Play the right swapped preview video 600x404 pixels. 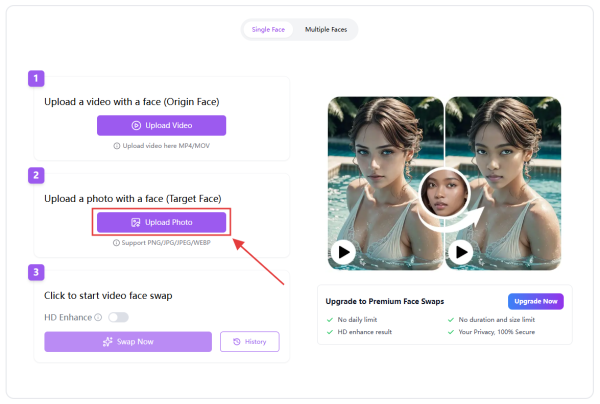pyautogui.click(x=461, y=251)
